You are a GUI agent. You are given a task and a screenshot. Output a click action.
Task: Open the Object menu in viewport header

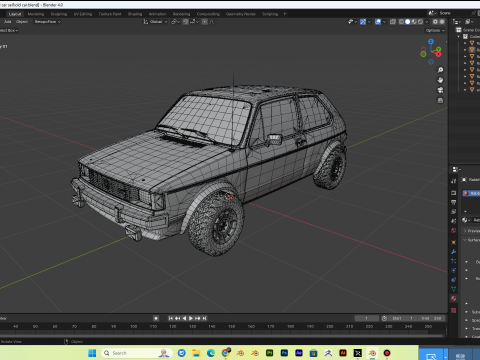click(22, 22)
